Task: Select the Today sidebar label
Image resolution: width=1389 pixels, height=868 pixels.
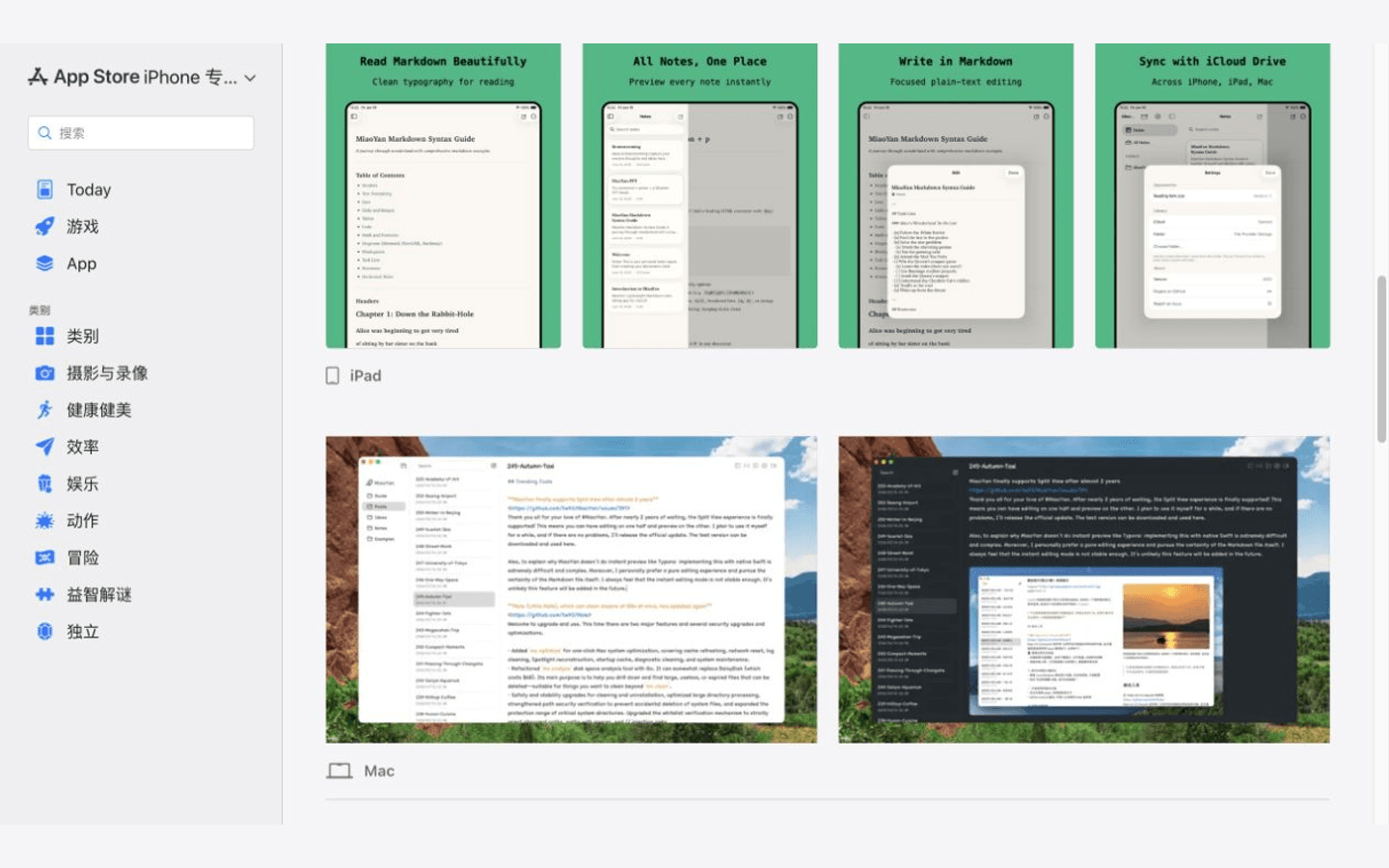Action: click(89, 190)
